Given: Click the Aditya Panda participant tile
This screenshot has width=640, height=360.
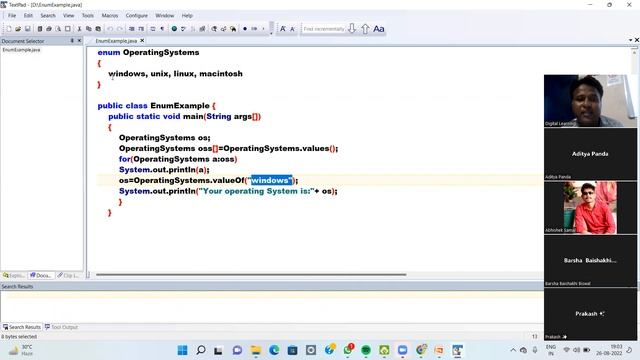Looking at the screenshot, I should [x=590, y=154].
